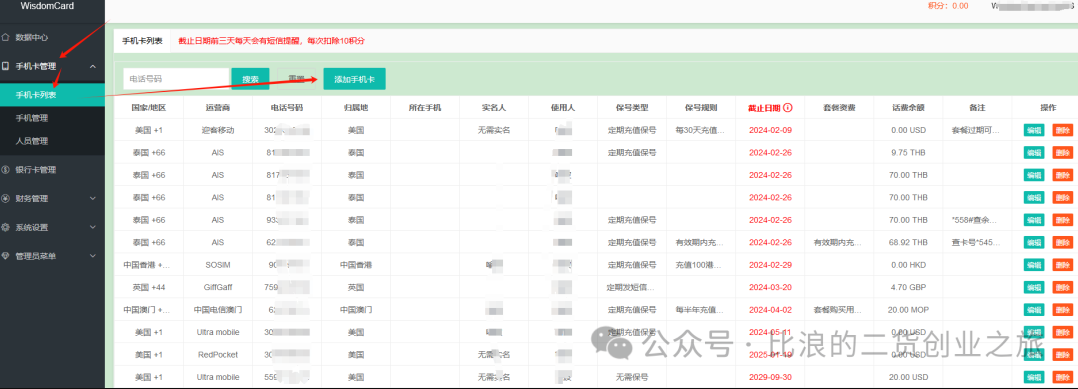Click the gear icon beside 系统设置
The image size is (1078, 389).
pos(6,227)
